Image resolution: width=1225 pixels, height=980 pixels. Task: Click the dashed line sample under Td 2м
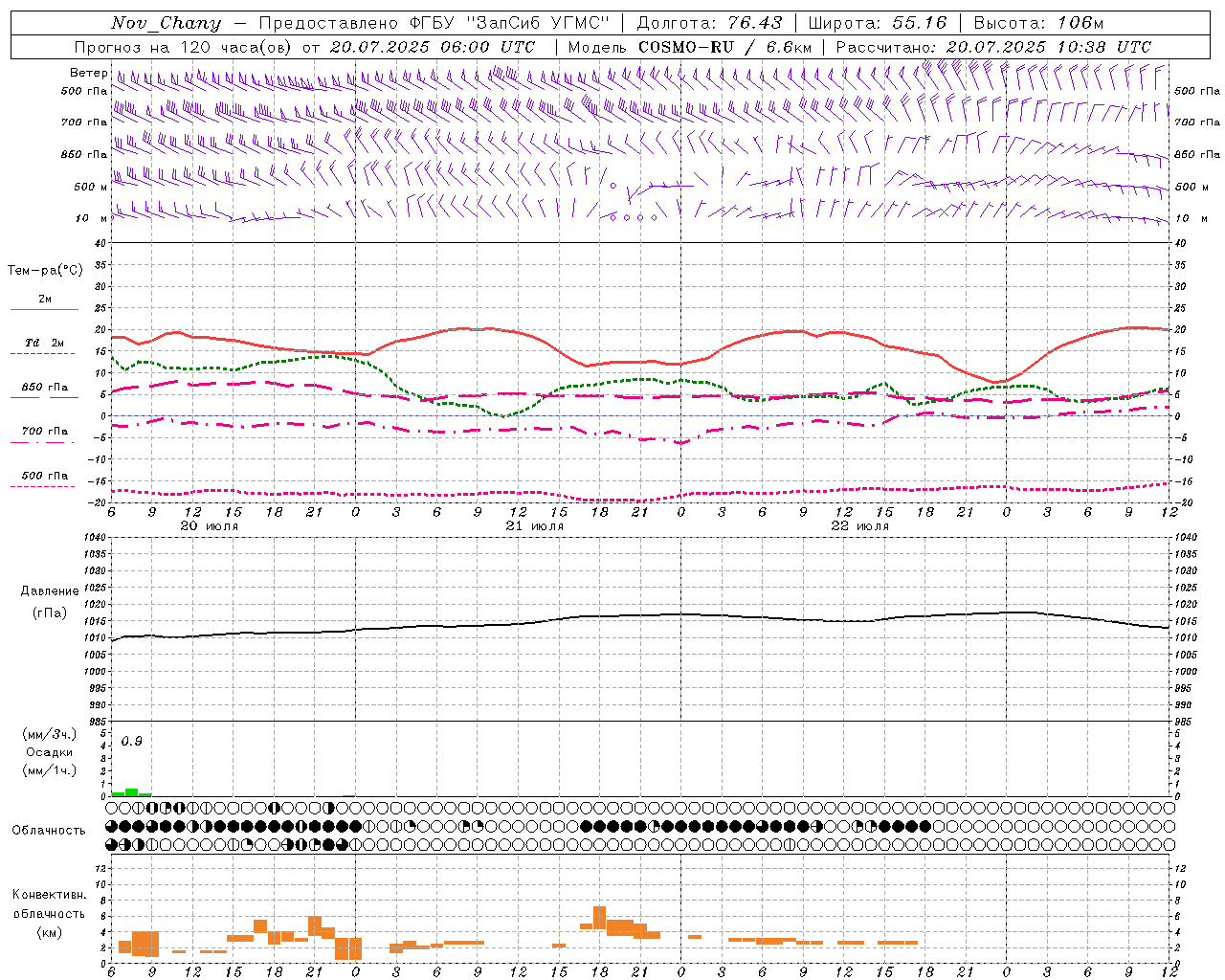click(x=42, y=354)
